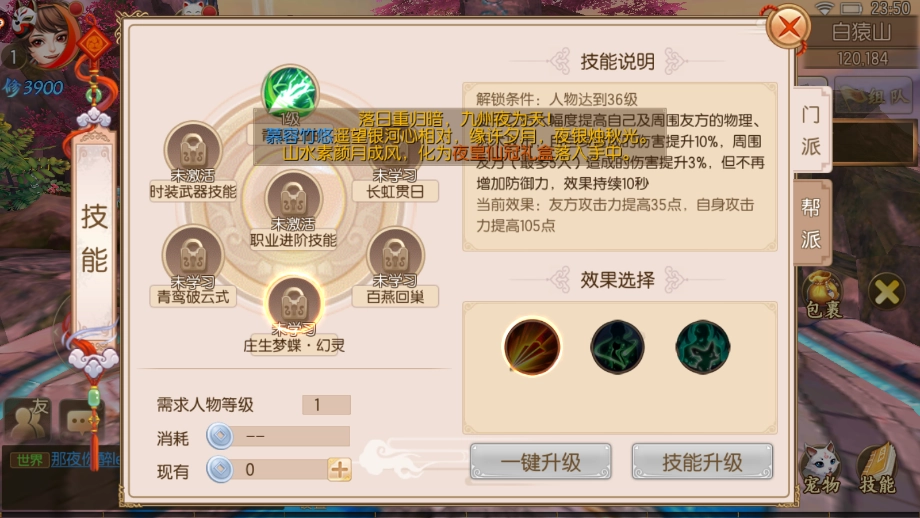The image size is (920, 518).
Task: Select the green level-1 active skill icon
Action: click(290, 93)
